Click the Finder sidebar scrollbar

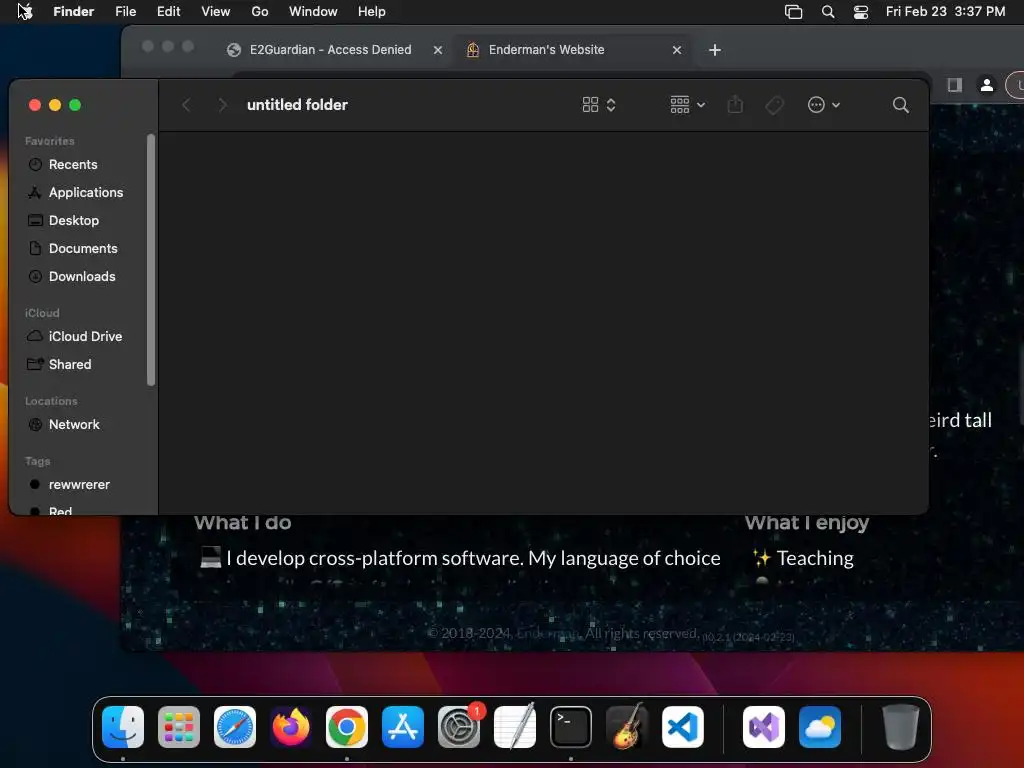pos(152,260)
